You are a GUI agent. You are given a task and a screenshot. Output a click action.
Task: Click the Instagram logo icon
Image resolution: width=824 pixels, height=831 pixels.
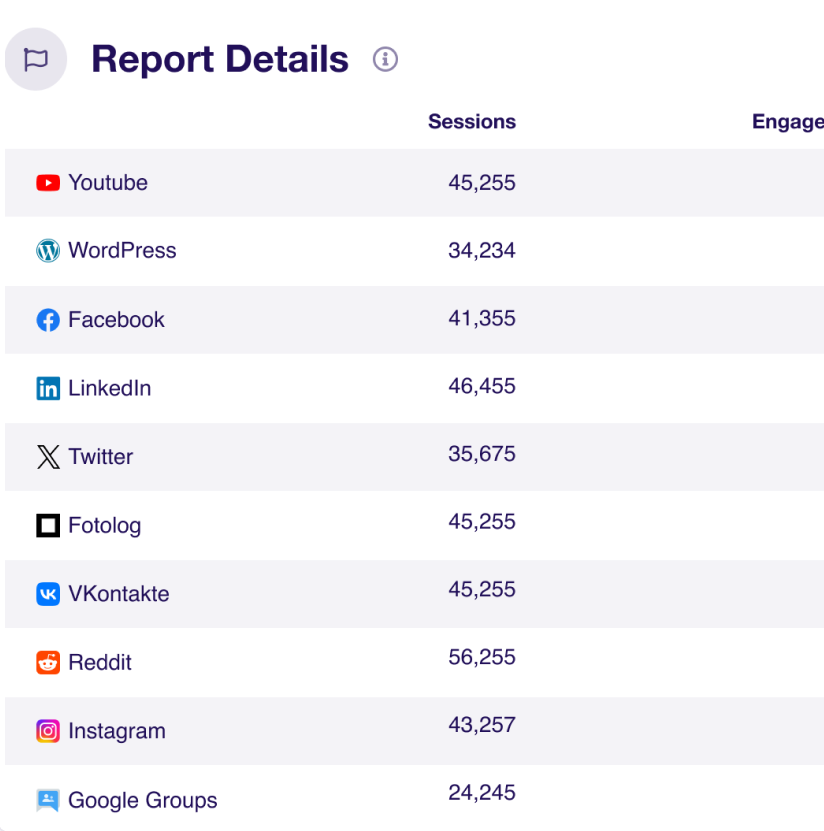point(48,731)
